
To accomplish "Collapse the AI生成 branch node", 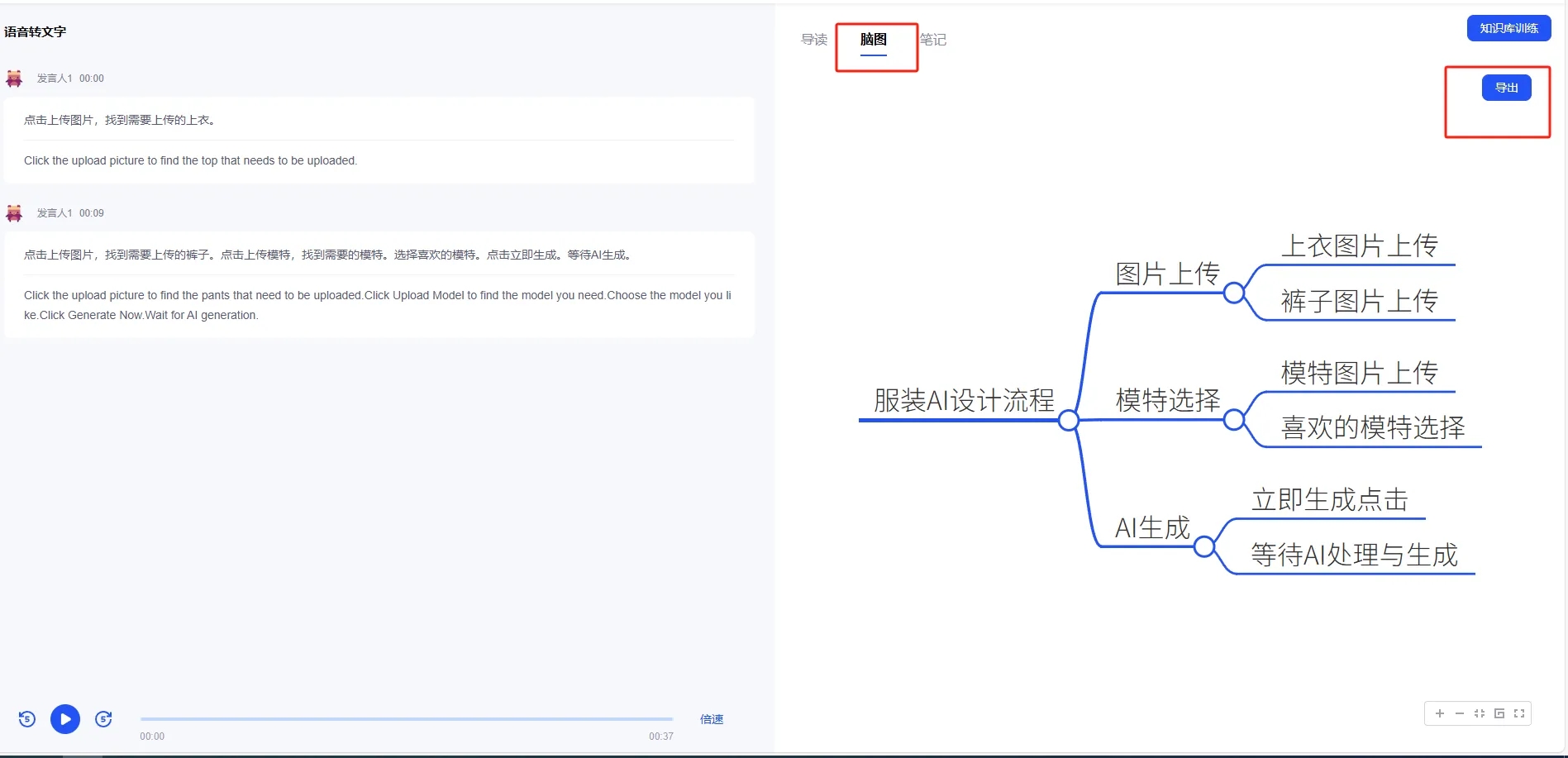I will tap(1204, 546).
